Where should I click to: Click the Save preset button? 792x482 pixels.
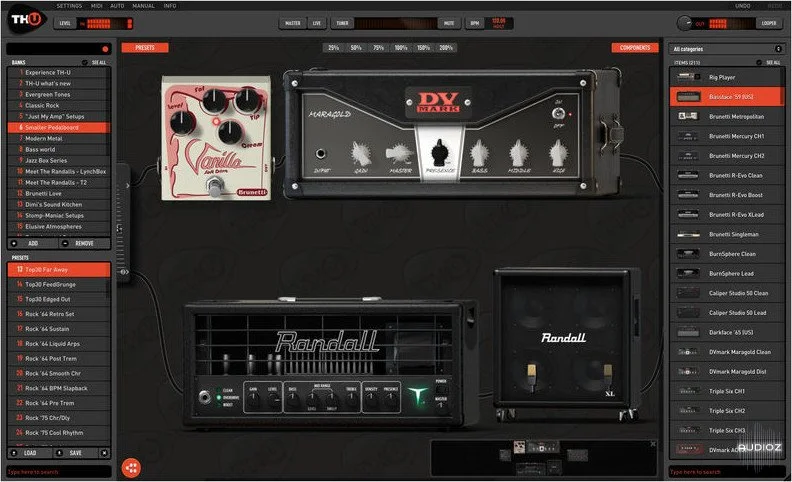[x=76, y=453]
